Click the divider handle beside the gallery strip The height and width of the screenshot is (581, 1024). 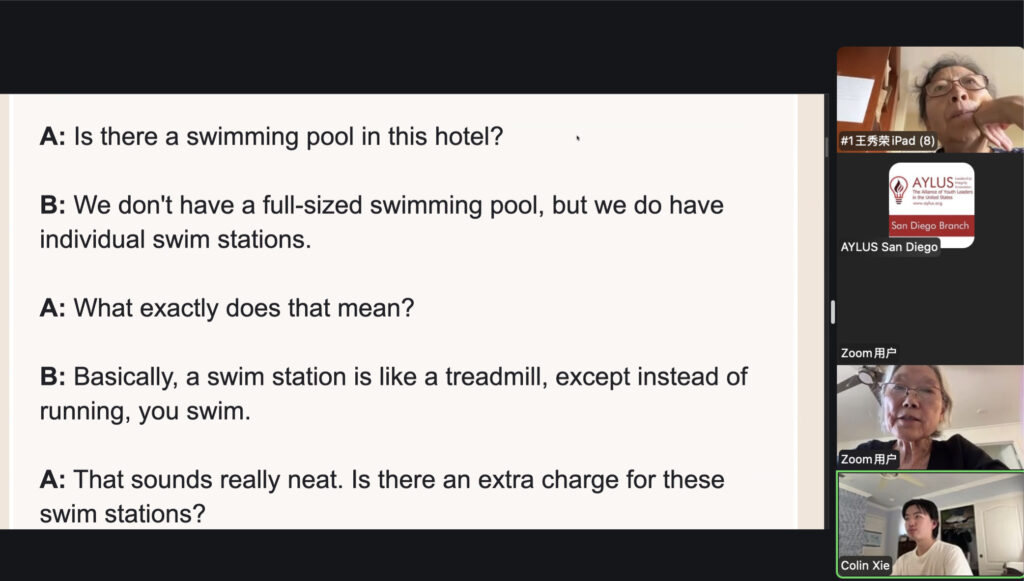click(x=832, y=312)
